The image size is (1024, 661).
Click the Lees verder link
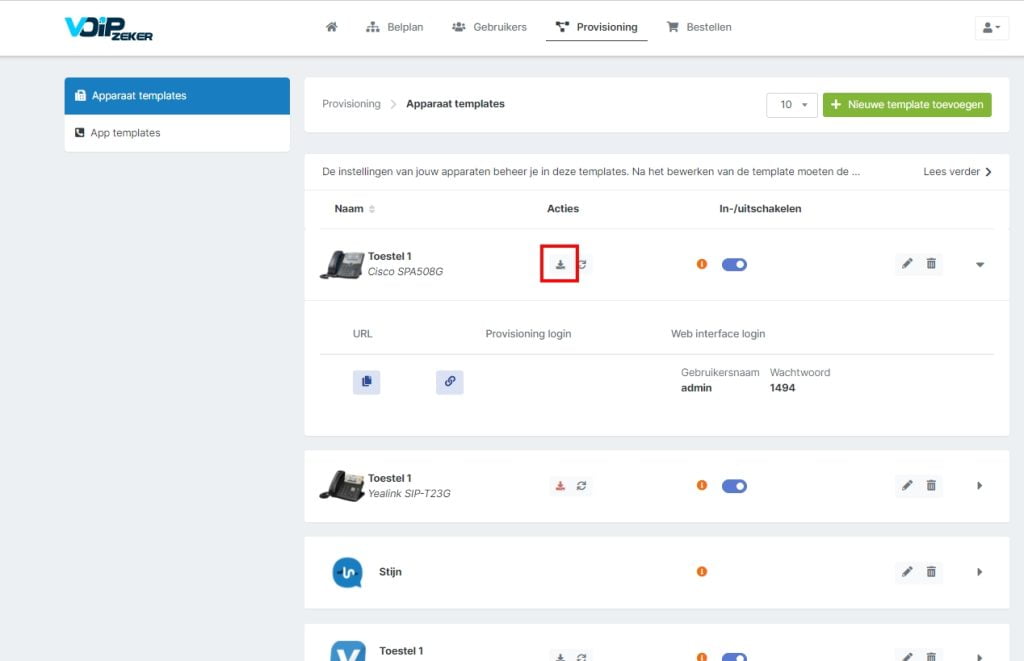957,172
